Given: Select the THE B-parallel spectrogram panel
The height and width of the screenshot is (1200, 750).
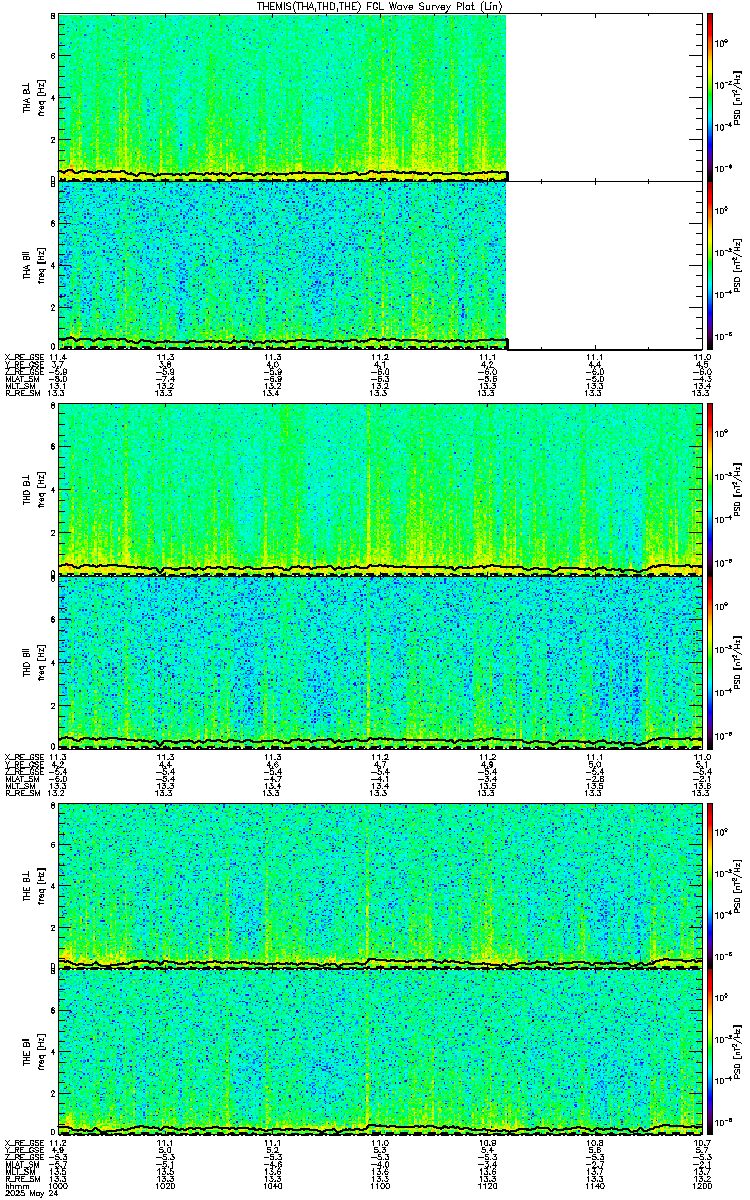Looking at the screenshot, I should (x=380, y=1053).
